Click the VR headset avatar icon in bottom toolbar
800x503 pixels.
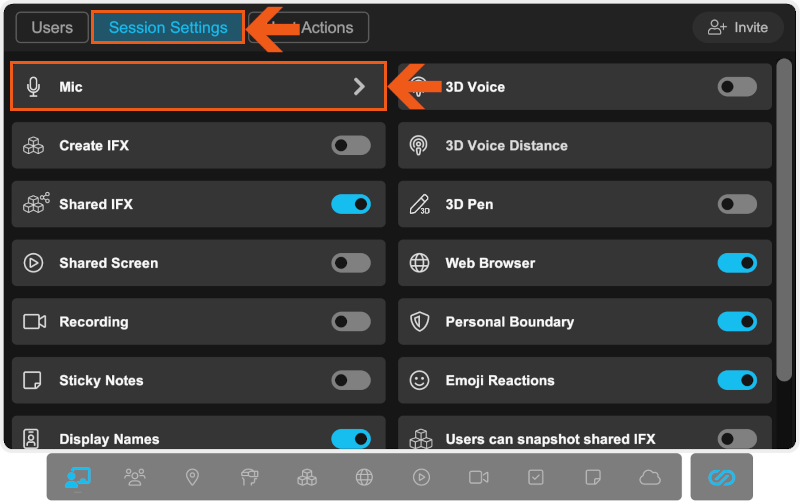pos(250,477)
